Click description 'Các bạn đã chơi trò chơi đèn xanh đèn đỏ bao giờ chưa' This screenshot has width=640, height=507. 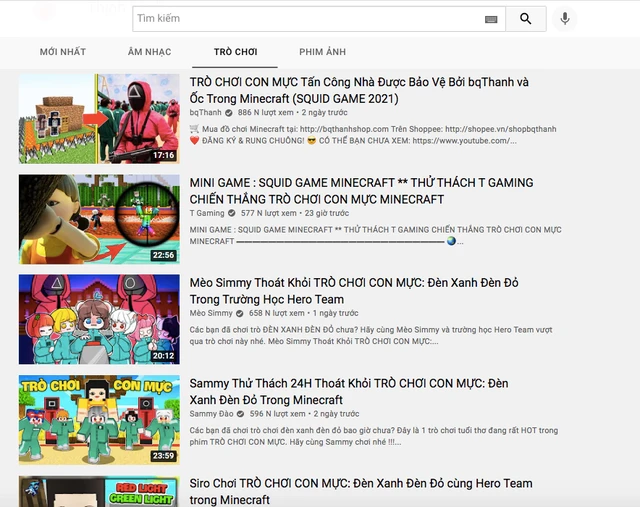(x=374, y=436)
